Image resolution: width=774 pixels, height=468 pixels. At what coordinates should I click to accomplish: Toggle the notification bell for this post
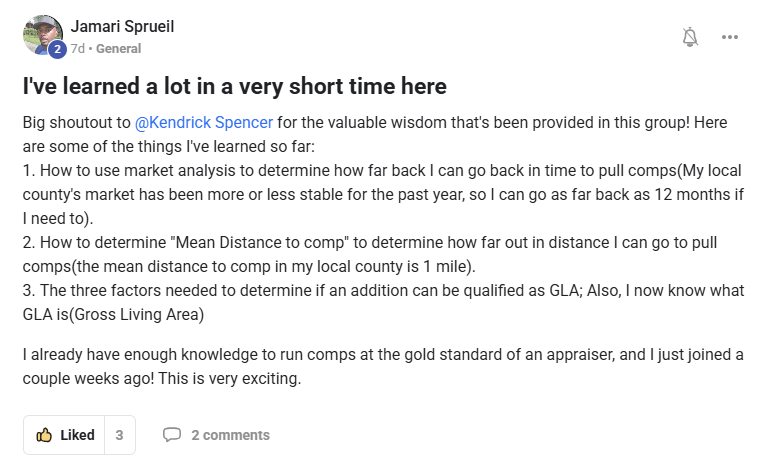(x=690, y=37)
